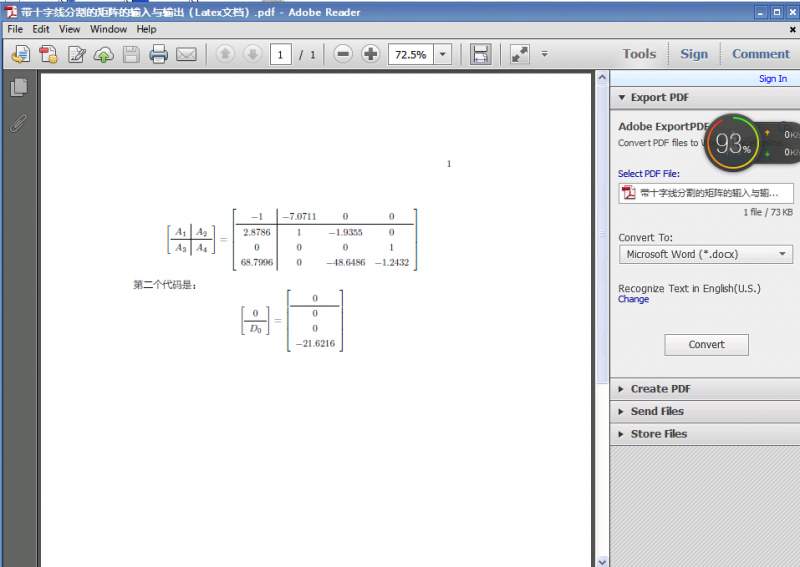800x567 pixels.
Task: Print the document using printer icon
Action: tap(159, 54)
